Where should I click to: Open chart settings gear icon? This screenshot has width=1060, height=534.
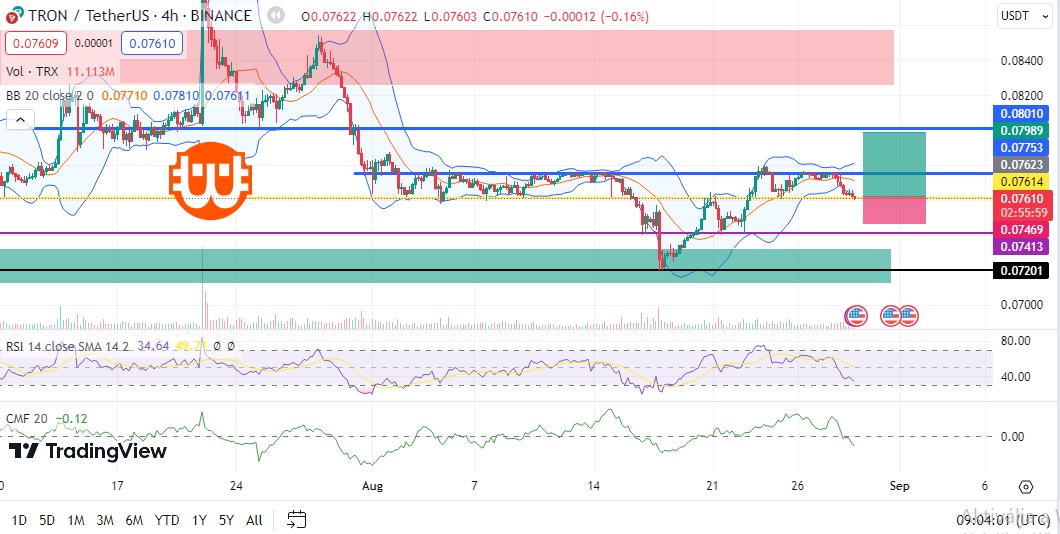click(1026, 487)
